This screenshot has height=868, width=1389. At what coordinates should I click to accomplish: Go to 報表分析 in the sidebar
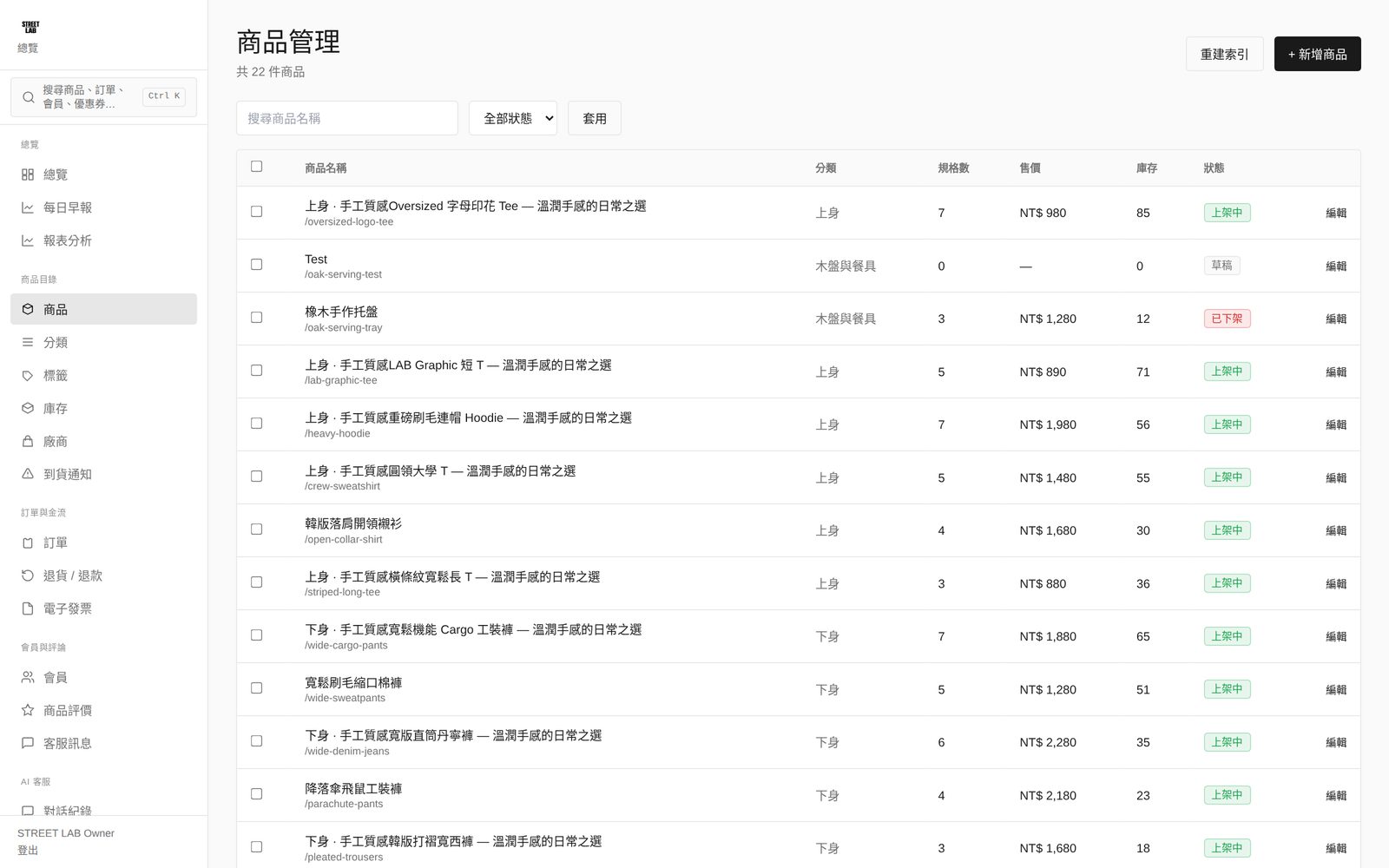pyautogui.click(x=103, y=240)
